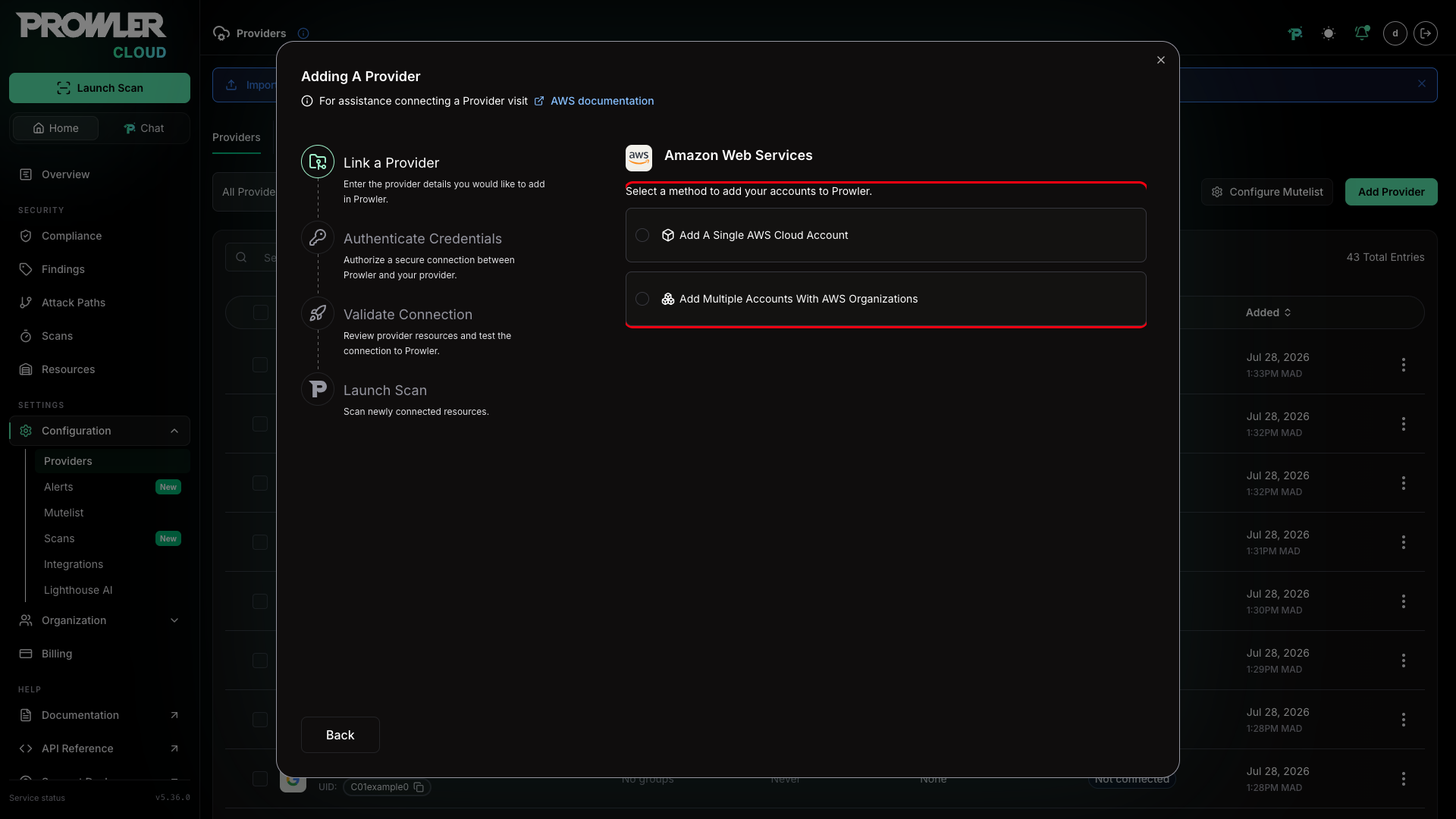Open API Reference external link
The image size is (1456, 819).
(99, 748)
